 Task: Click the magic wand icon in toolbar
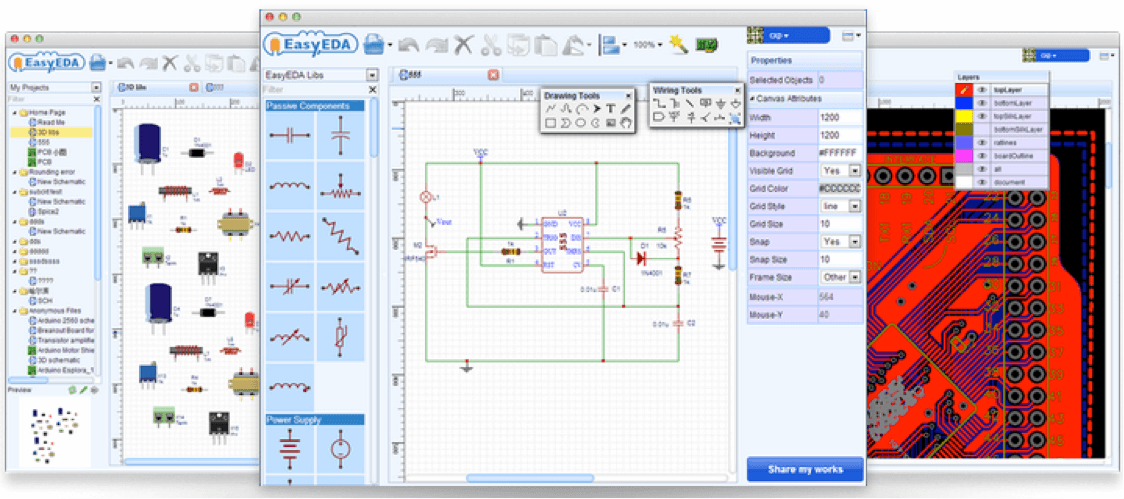pyautogui.click(x=679, y=44)
